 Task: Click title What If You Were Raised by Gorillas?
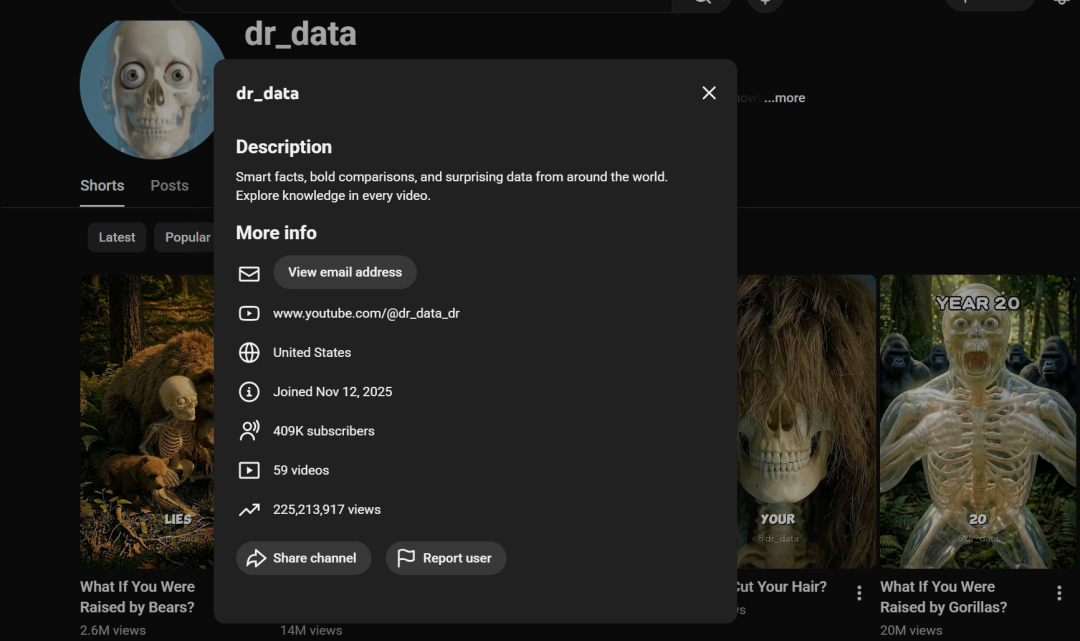(944, 597)
